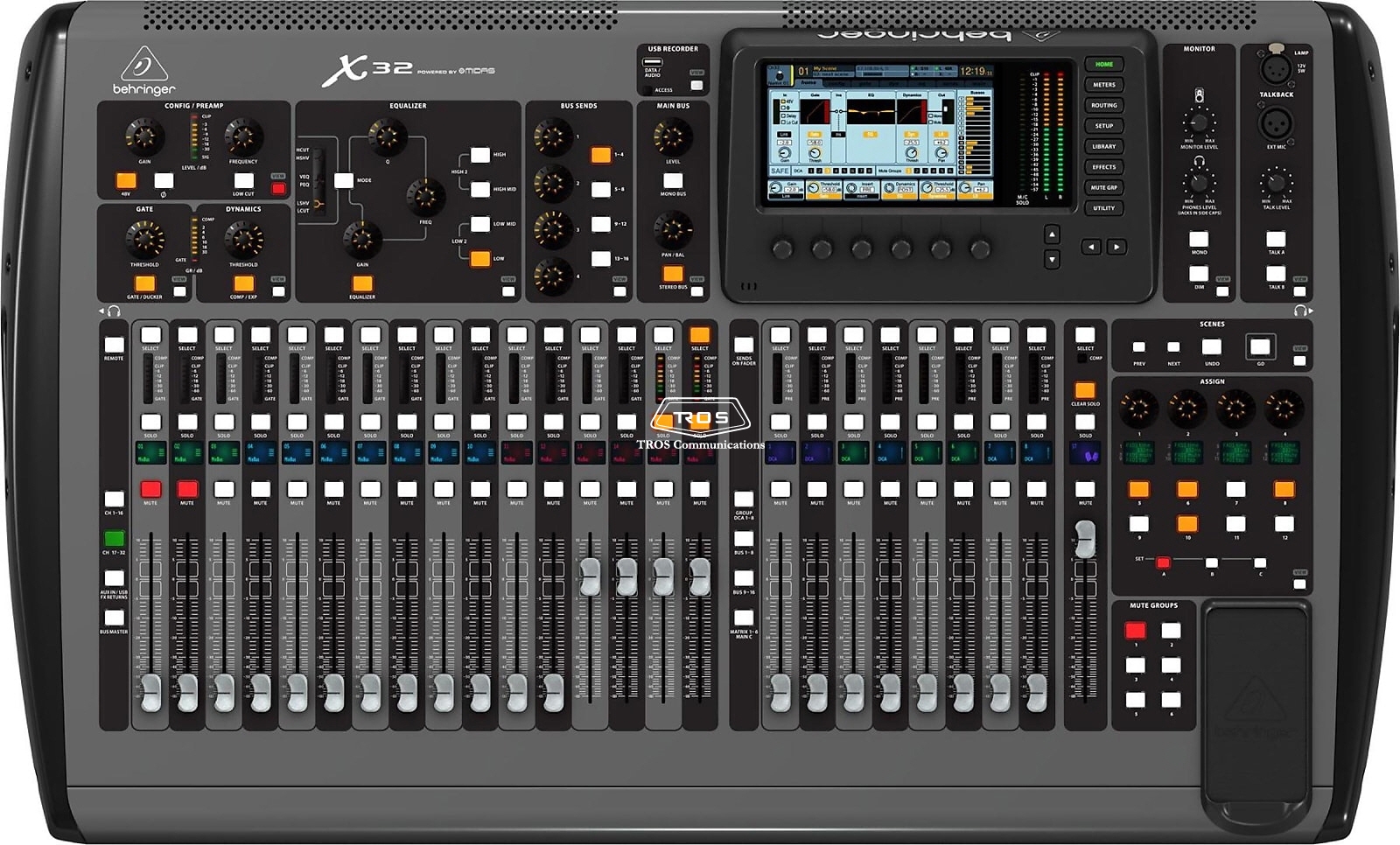Select the Bus 1-8 layer

(x=744, y=538)
